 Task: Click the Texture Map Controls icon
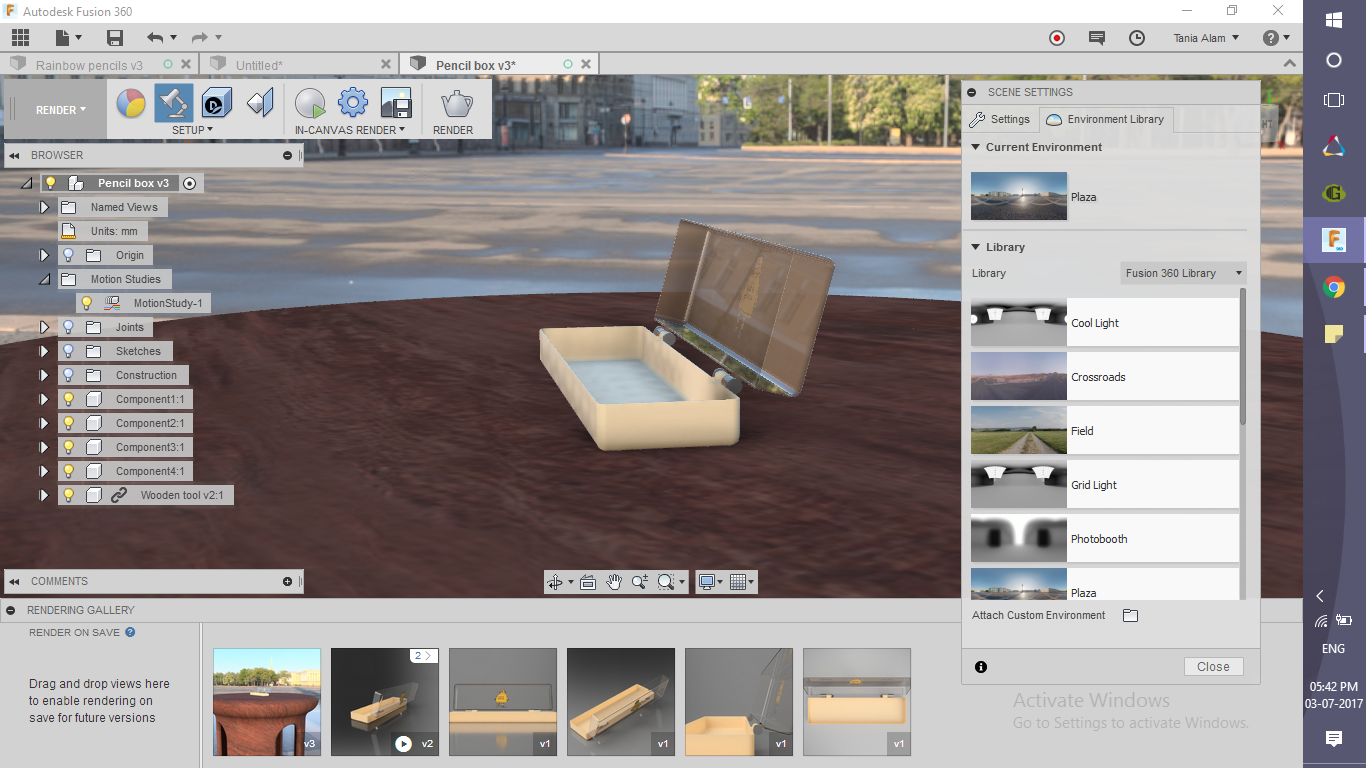tap(259, 103)
